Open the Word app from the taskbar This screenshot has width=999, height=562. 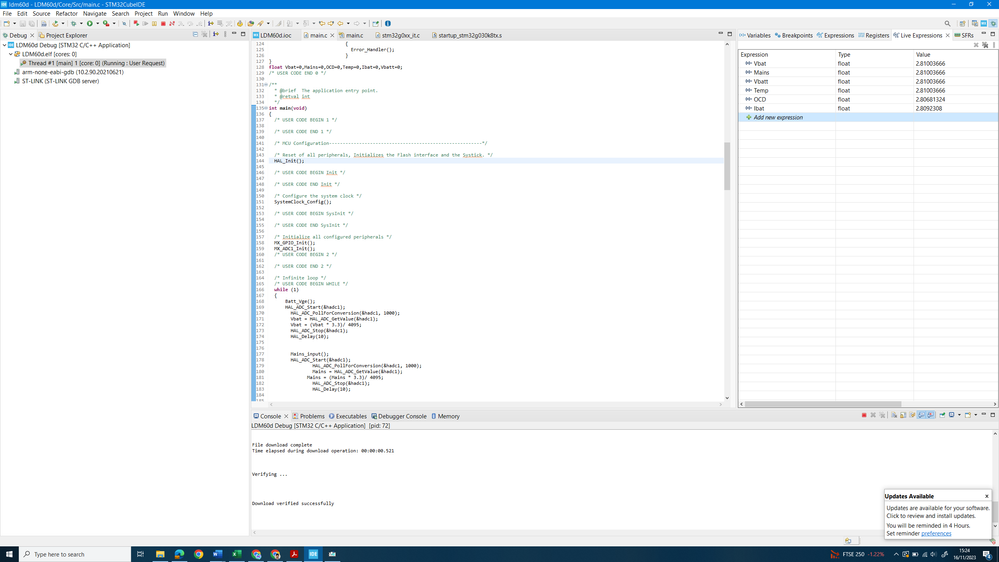click(x=217, y=553)
